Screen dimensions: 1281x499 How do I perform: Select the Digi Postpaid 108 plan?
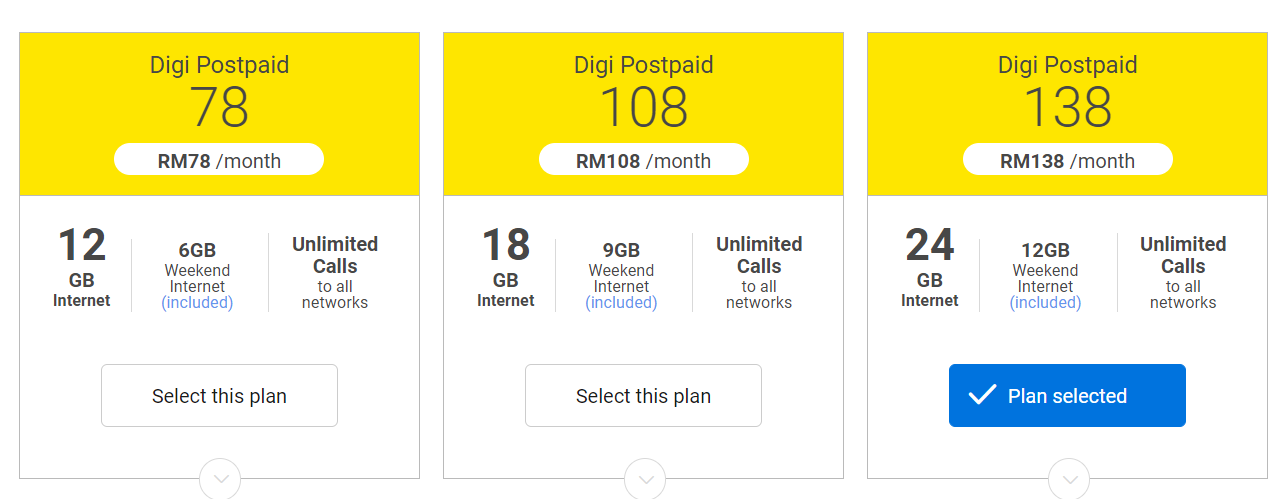pyautogui.click(x=643, y=396)
